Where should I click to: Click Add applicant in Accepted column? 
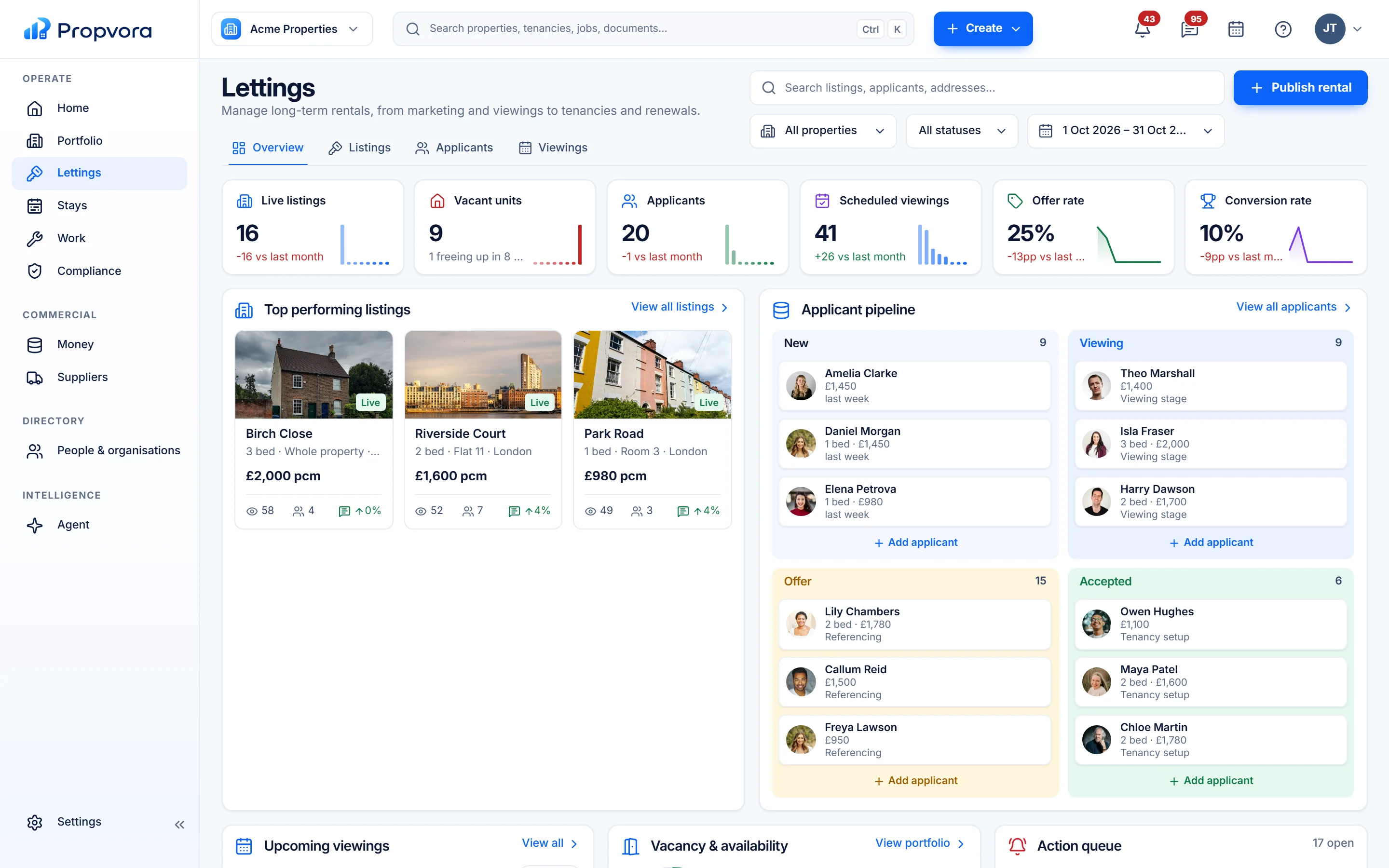click(x=1211, y=781)
